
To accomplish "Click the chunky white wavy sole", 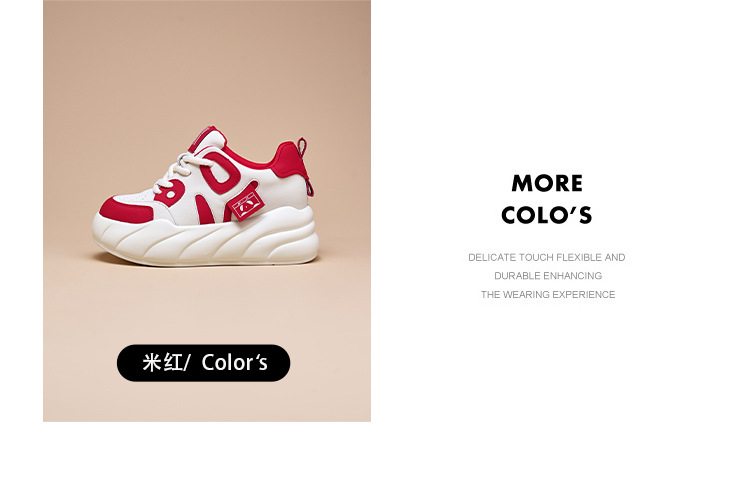I will pyautogui.click(x=206, y=238).
